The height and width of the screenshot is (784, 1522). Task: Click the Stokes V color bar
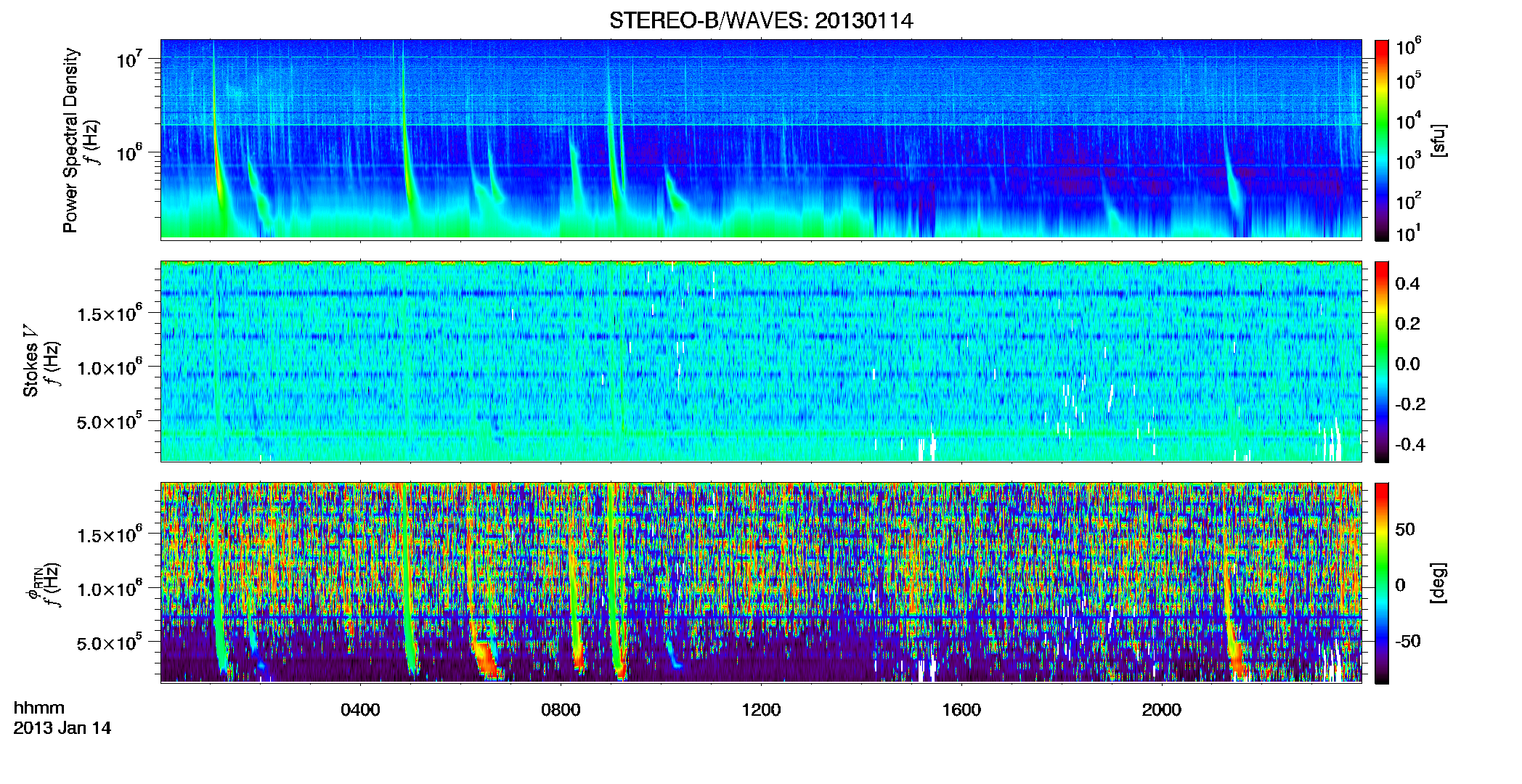click(1382, 362)
